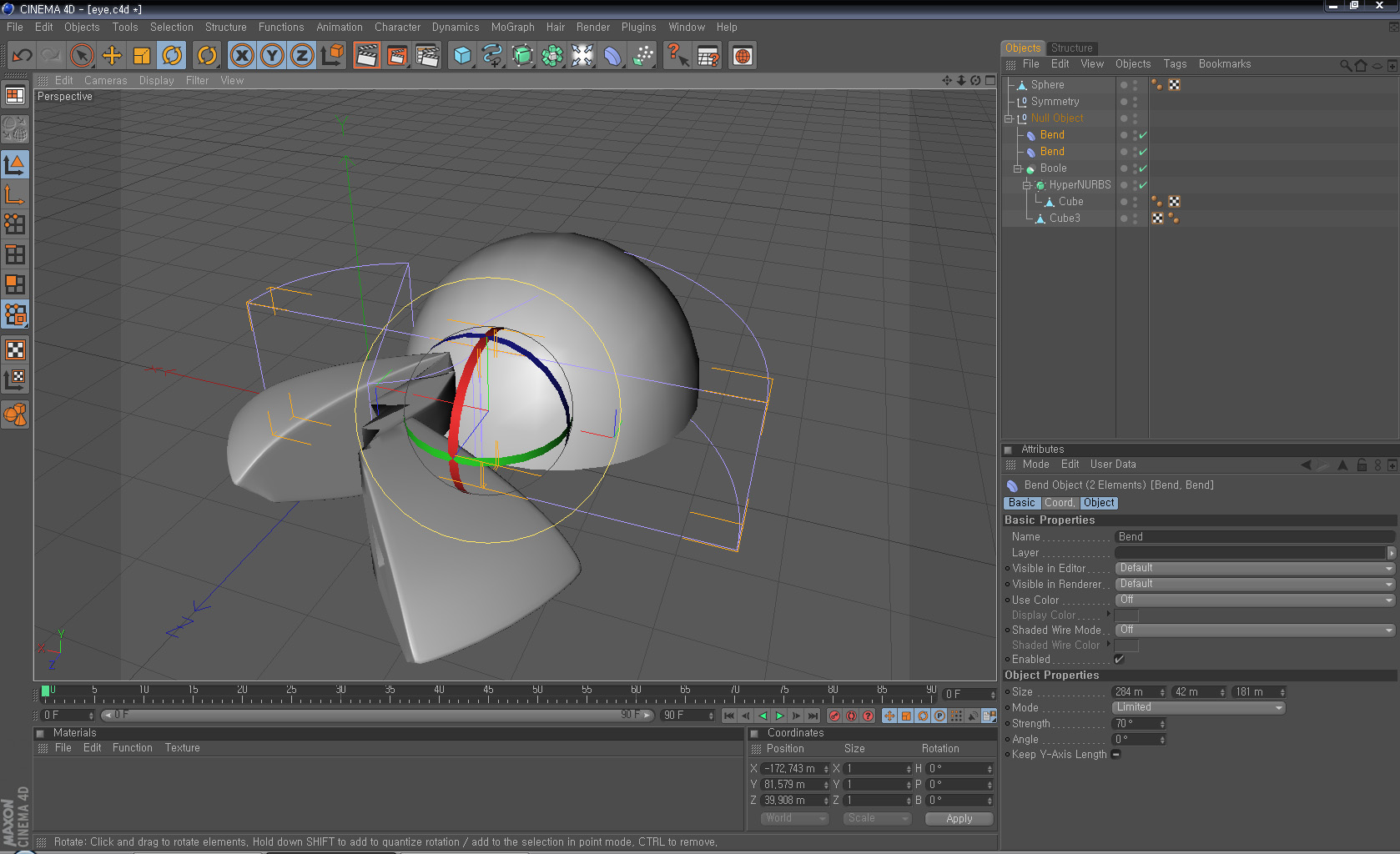Open scene light objects icon
This screenshot has height=854, width=1400.
point(582,56)
